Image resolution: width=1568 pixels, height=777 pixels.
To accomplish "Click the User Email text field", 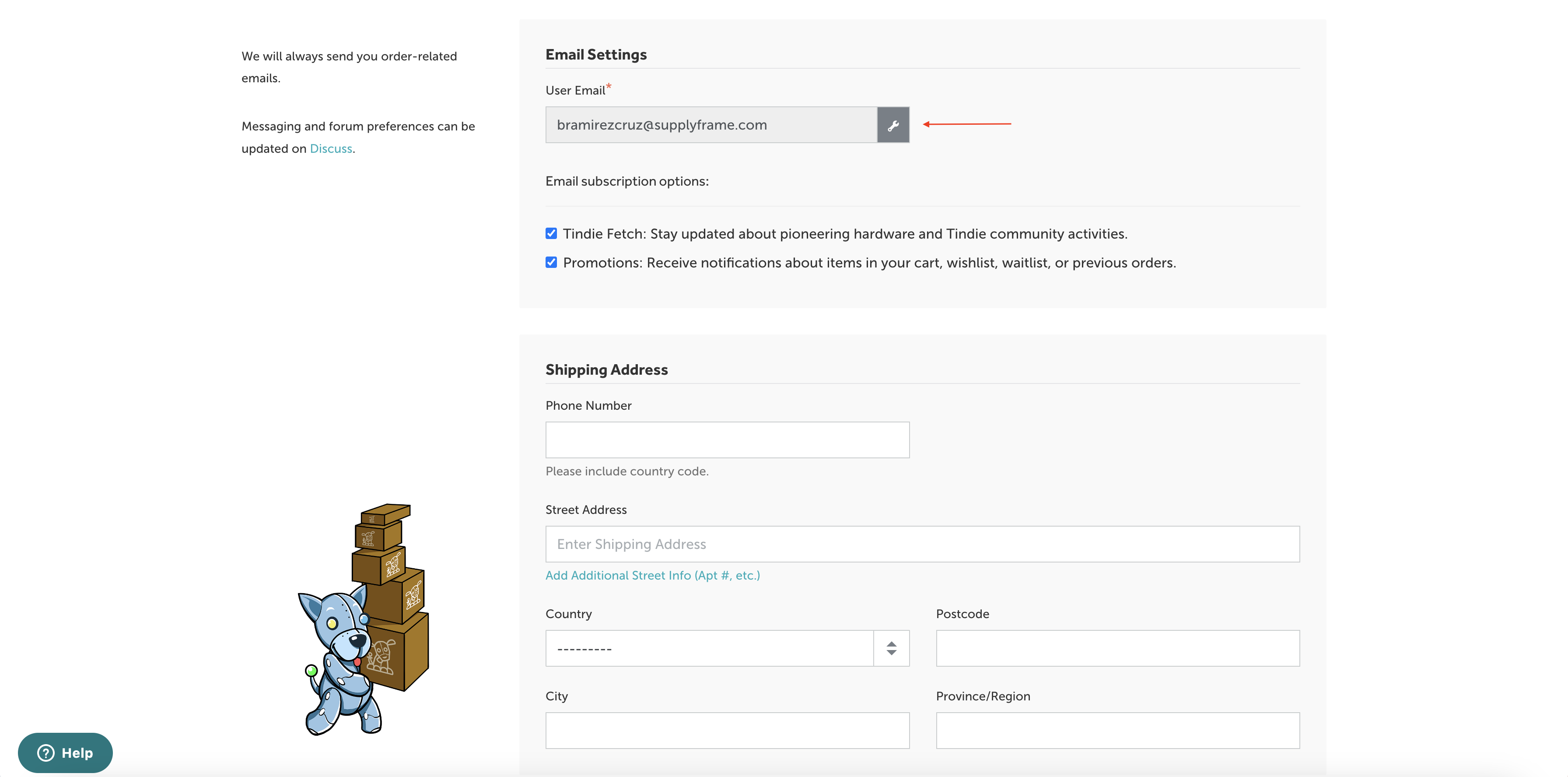I will (711, 126).
